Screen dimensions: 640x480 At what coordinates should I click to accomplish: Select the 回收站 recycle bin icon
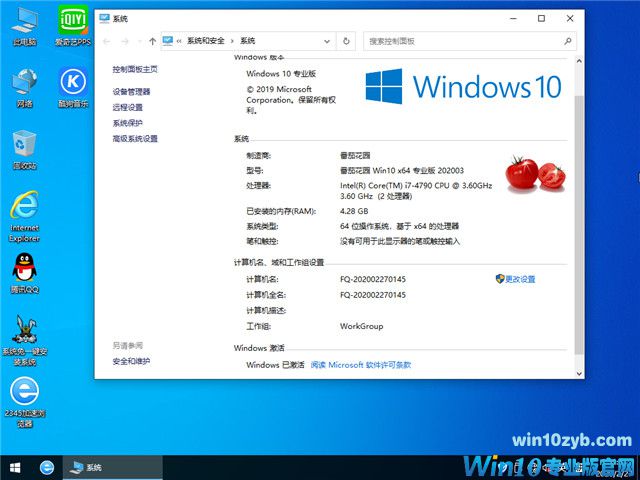click(x=24, y=150)
